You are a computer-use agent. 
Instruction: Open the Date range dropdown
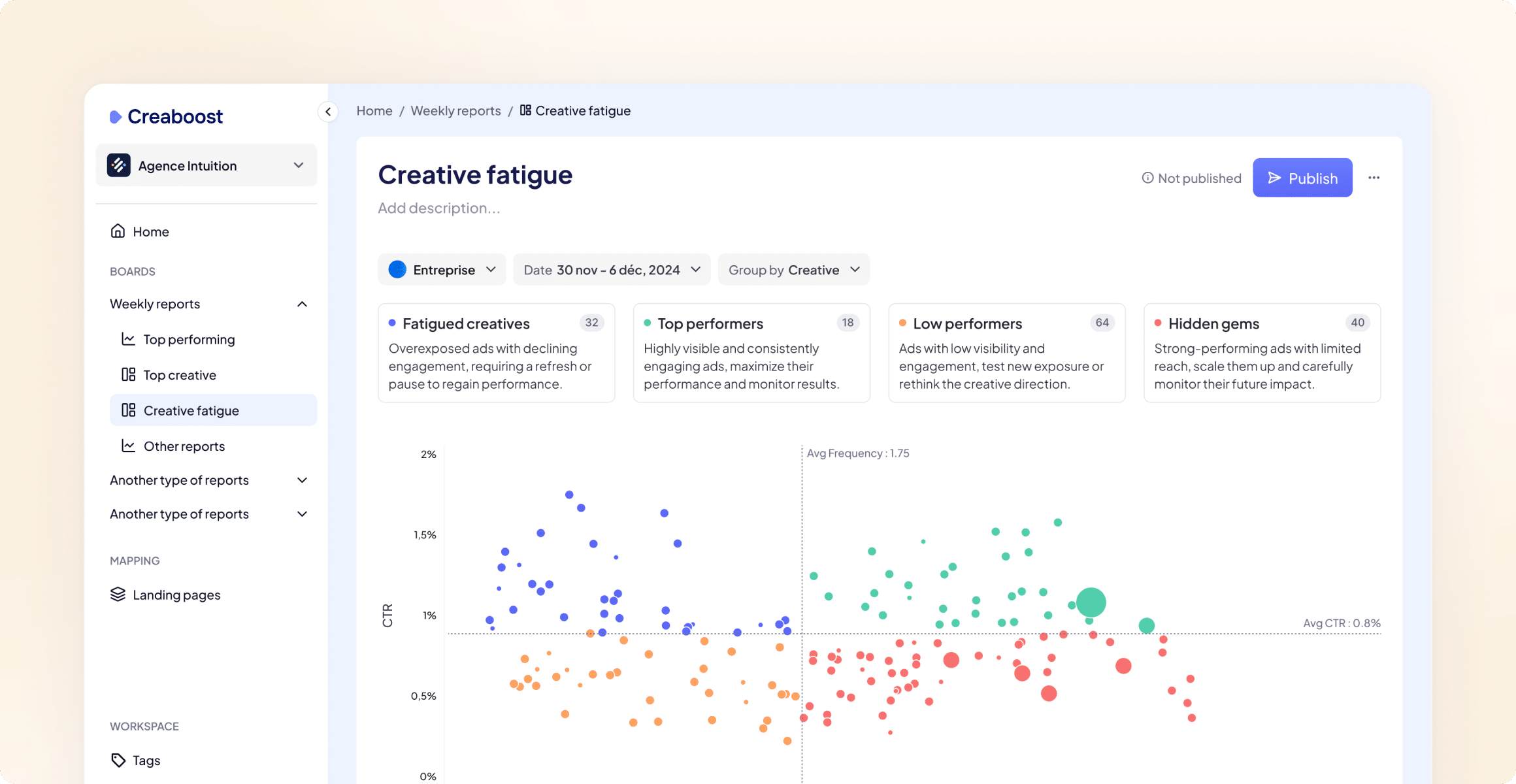612,269
